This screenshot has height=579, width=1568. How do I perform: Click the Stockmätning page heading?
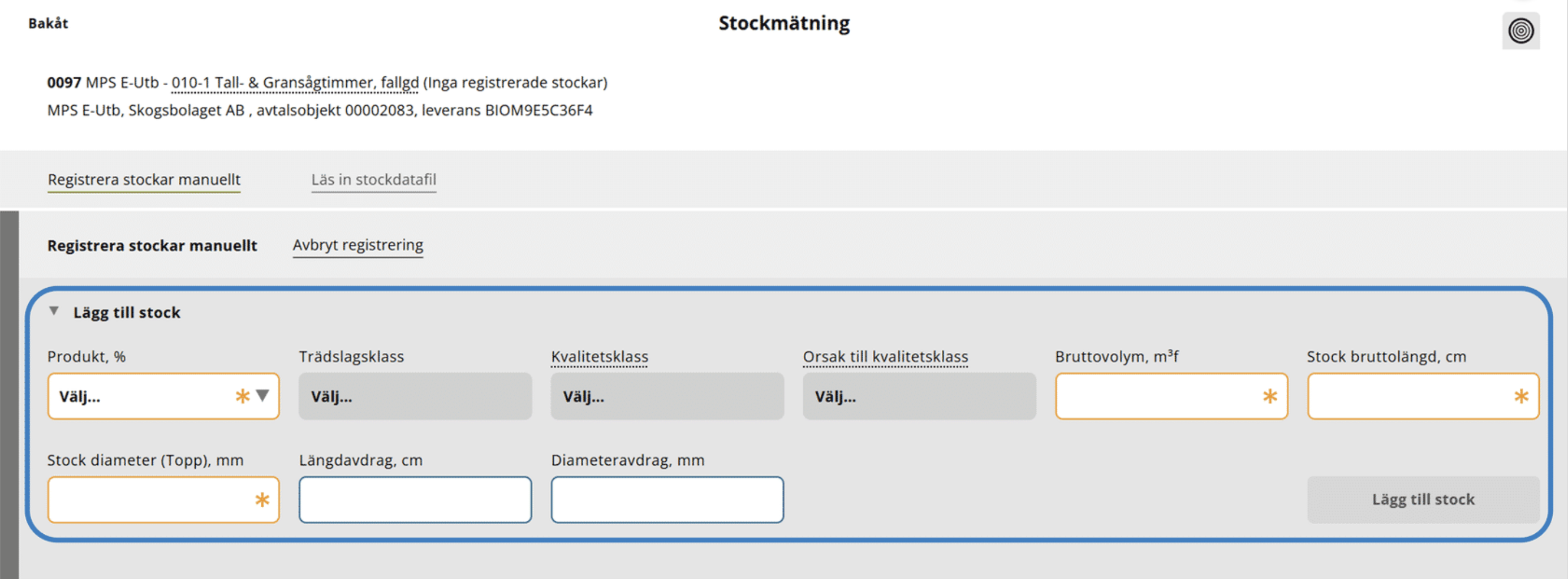point(783,23)
